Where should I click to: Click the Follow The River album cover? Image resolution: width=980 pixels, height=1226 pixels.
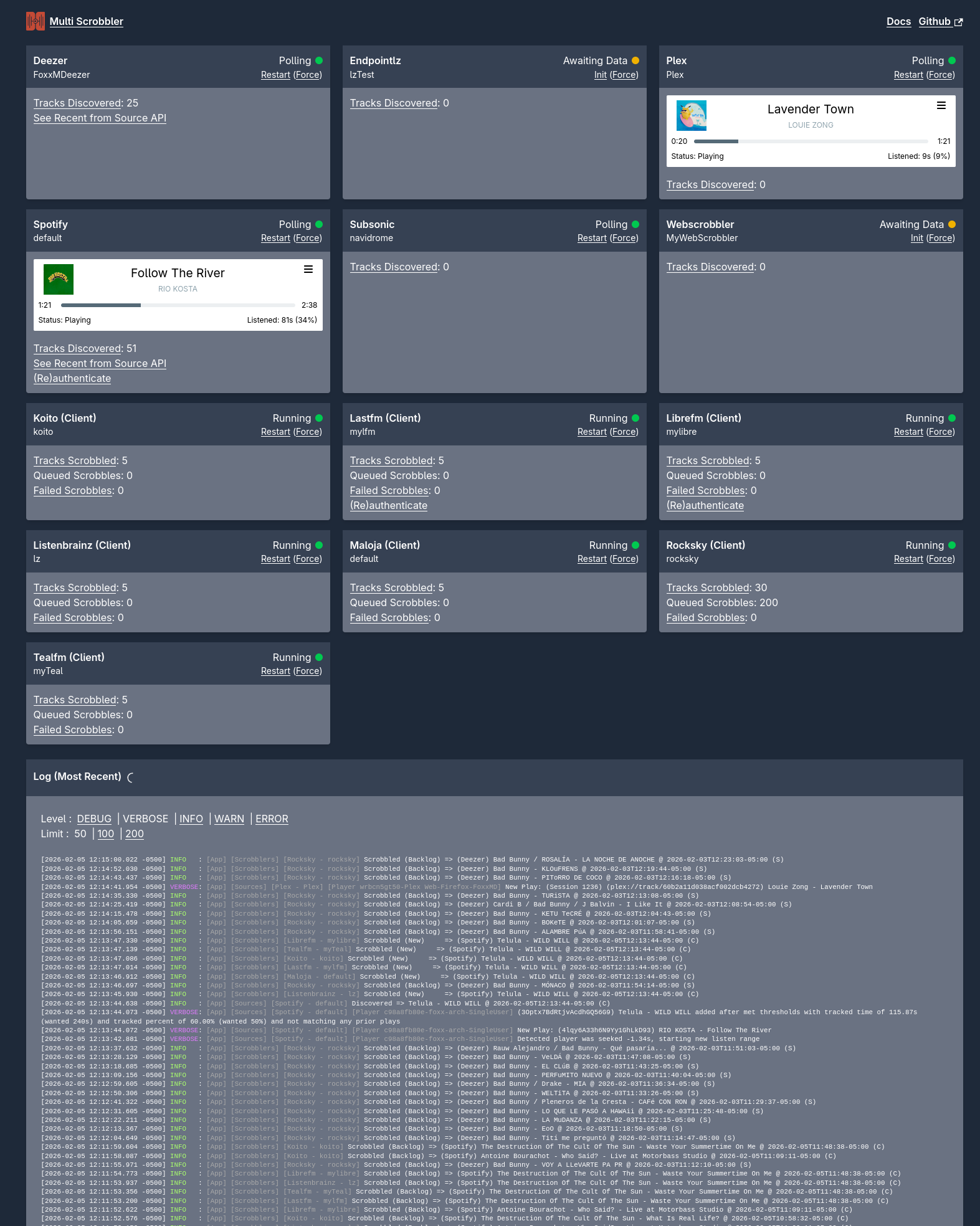tap(59, 279)
